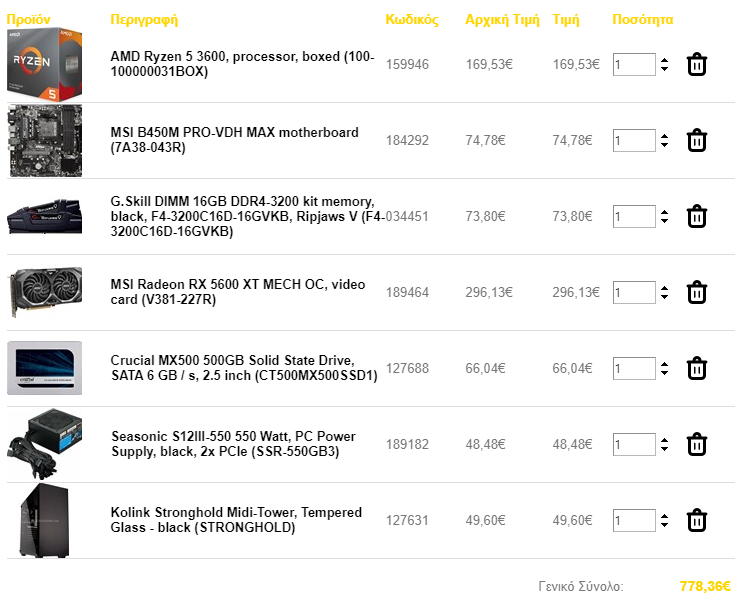
Task: Trash the G.Skill 16GB DDR4-3200 memory row
Action: pyautogui.click(x=697, y=217)
